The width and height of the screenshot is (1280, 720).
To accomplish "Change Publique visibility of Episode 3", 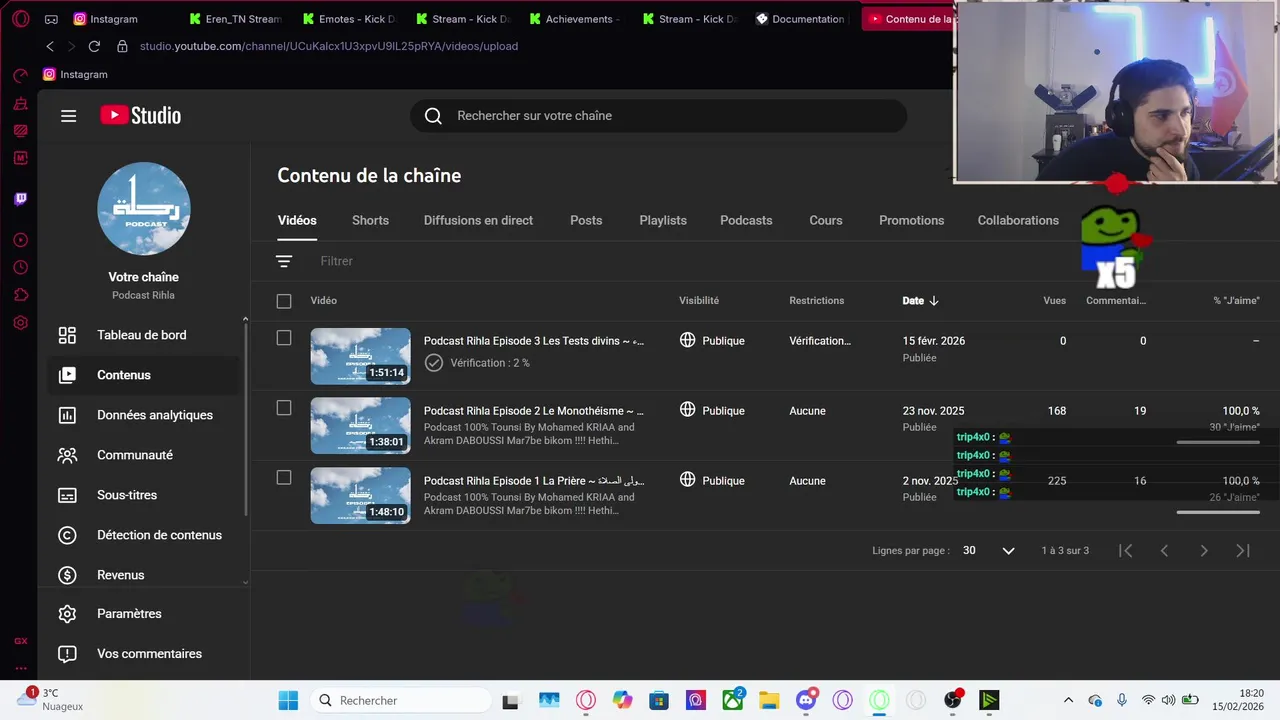I will pyautogui.click(x=712, y=341).
